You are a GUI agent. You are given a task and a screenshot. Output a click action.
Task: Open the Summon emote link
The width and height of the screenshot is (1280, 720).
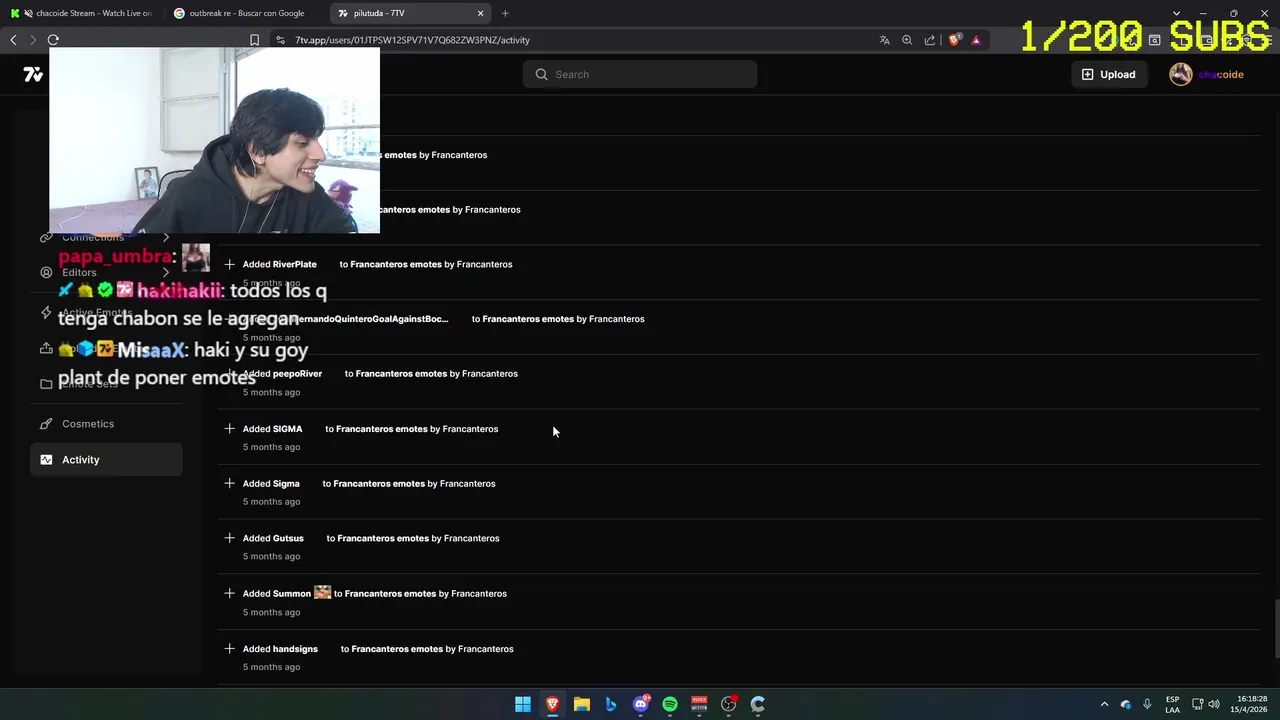click(x=292, y=594)
